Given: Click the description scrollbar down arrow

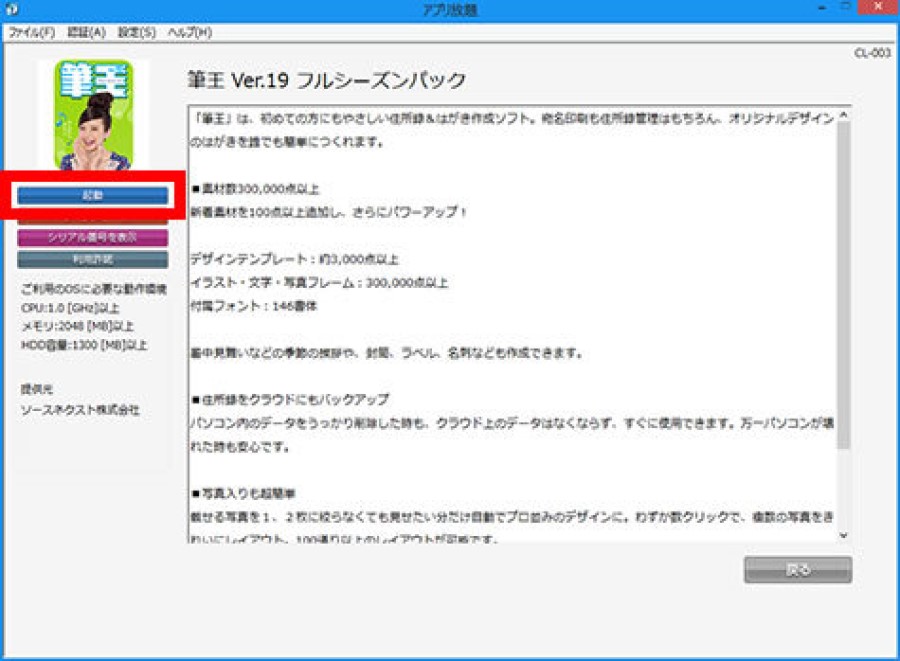Looking at the screenshot, I should click(843, 535).
